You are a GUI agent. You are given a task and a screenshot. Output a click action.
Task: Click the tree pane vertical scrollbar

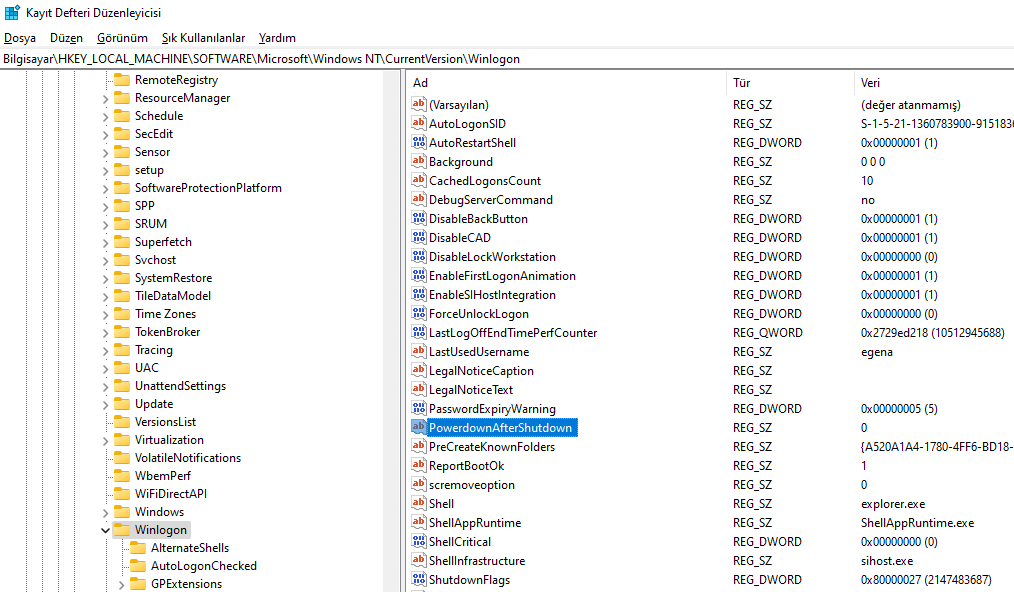point(392,330)
